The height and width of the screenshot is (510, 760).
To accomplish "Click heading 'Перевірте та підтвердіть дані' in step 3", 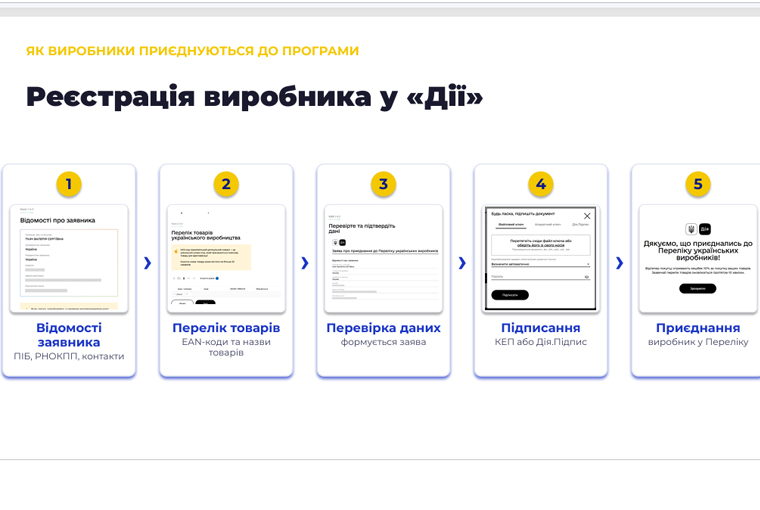I will click(362, 228).
